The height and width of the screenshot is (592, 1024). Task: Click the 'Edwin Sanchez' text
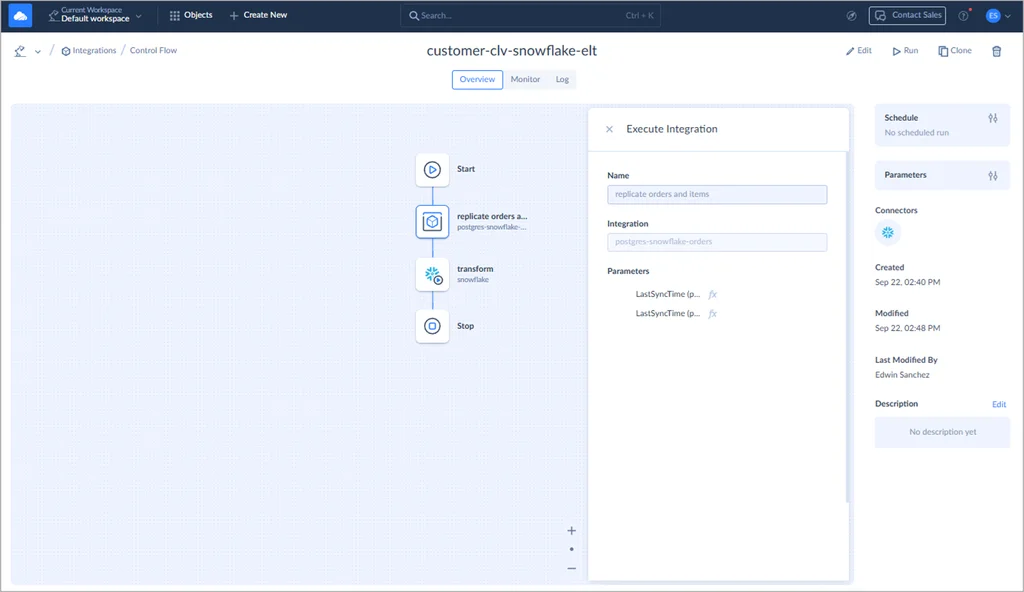tap(902, 375)
